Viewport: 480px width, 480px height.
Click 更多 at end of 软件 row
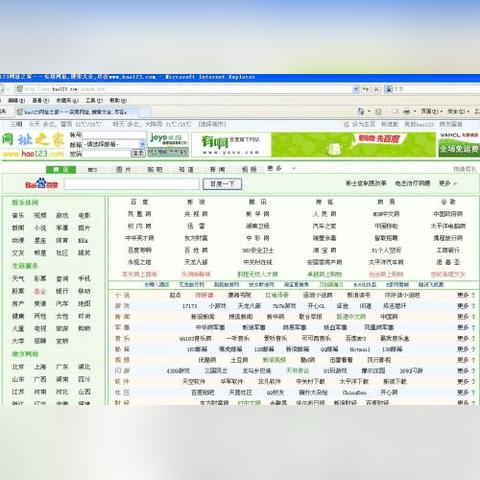point(466,381)
